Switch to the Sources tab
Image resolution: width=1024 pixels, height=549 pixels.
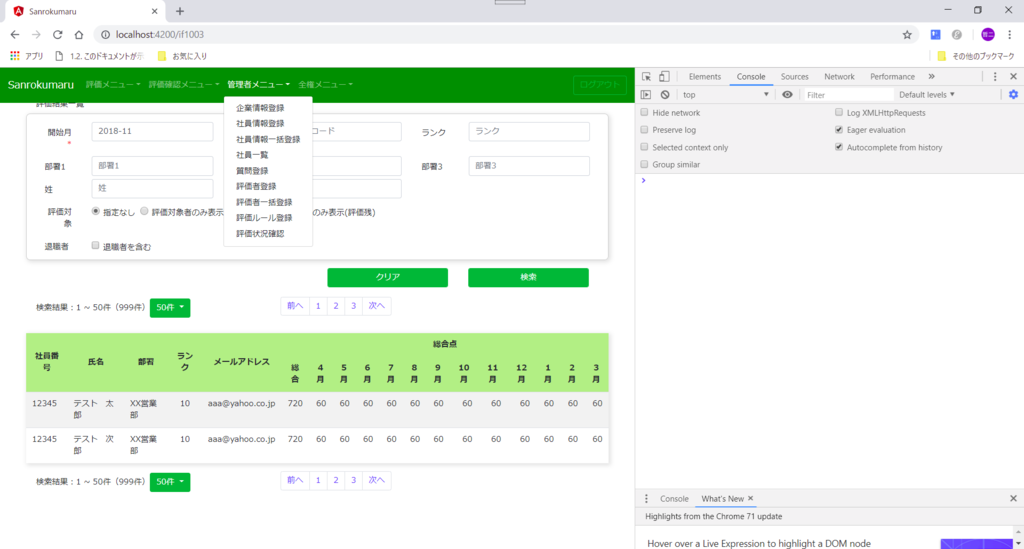(794, 76)
